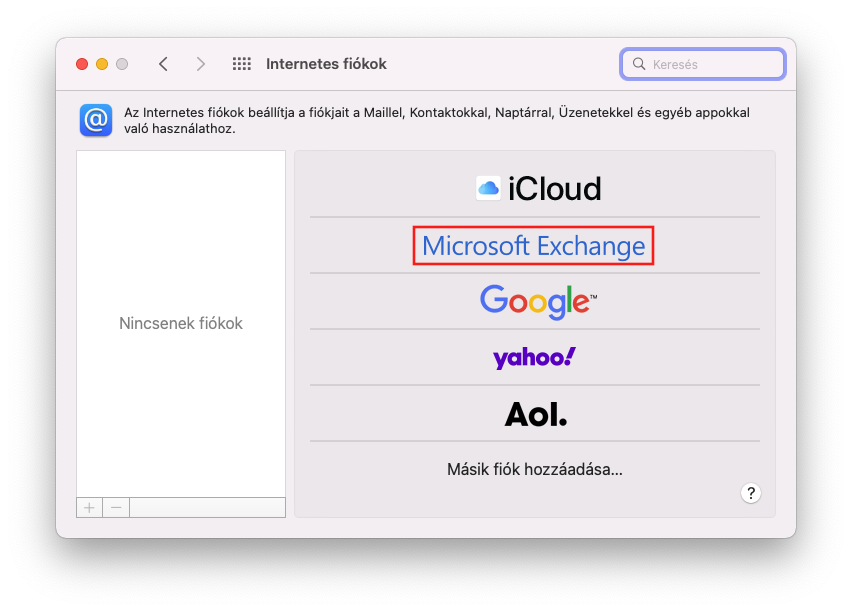The width and height of the screenshot is (852, 612).
Task: Click the minus button to remove account
Action: click(116, 507)
